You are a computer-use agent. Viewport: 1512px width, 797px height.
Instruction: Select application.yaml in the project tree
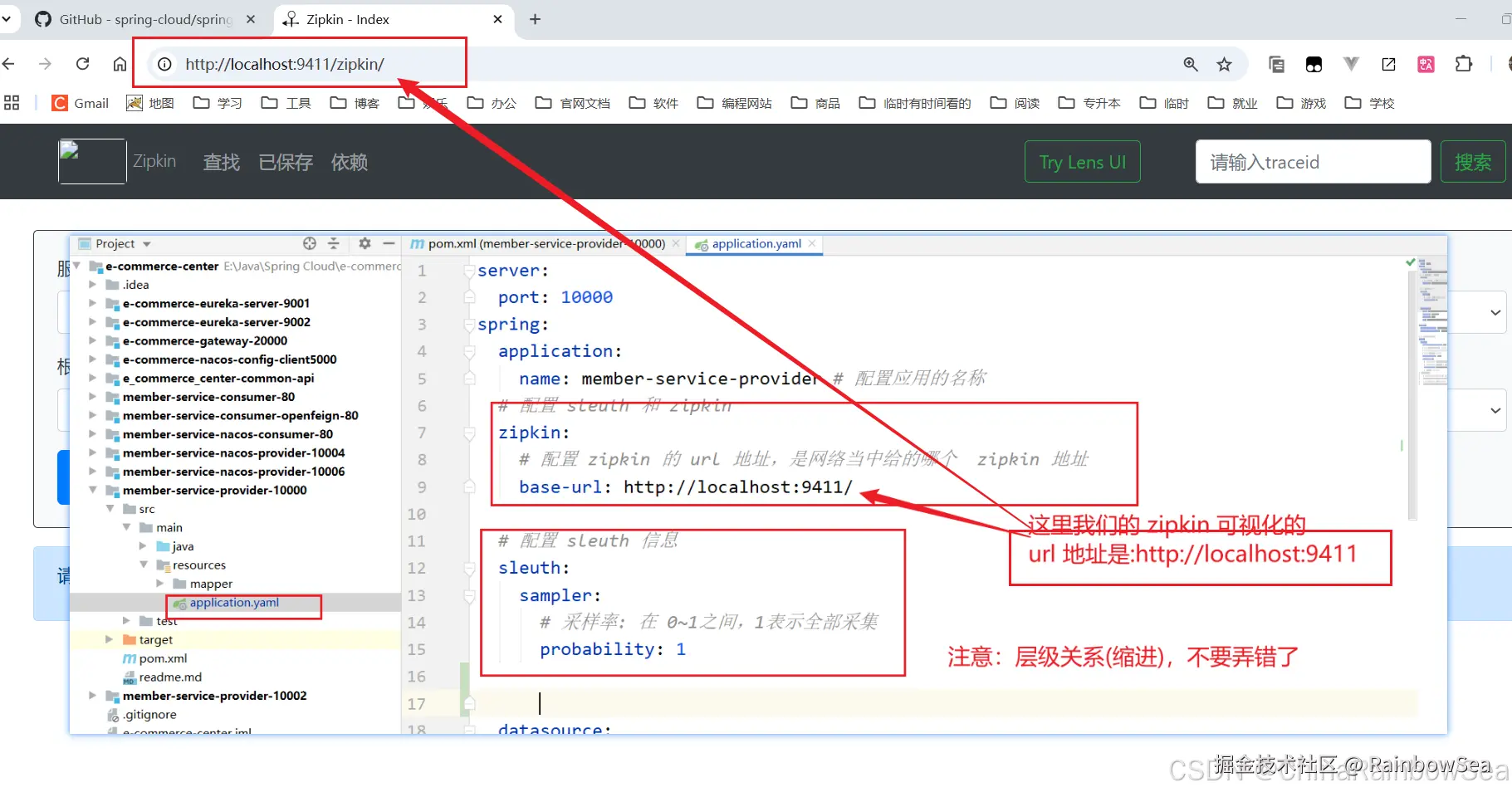click(234, 603)
